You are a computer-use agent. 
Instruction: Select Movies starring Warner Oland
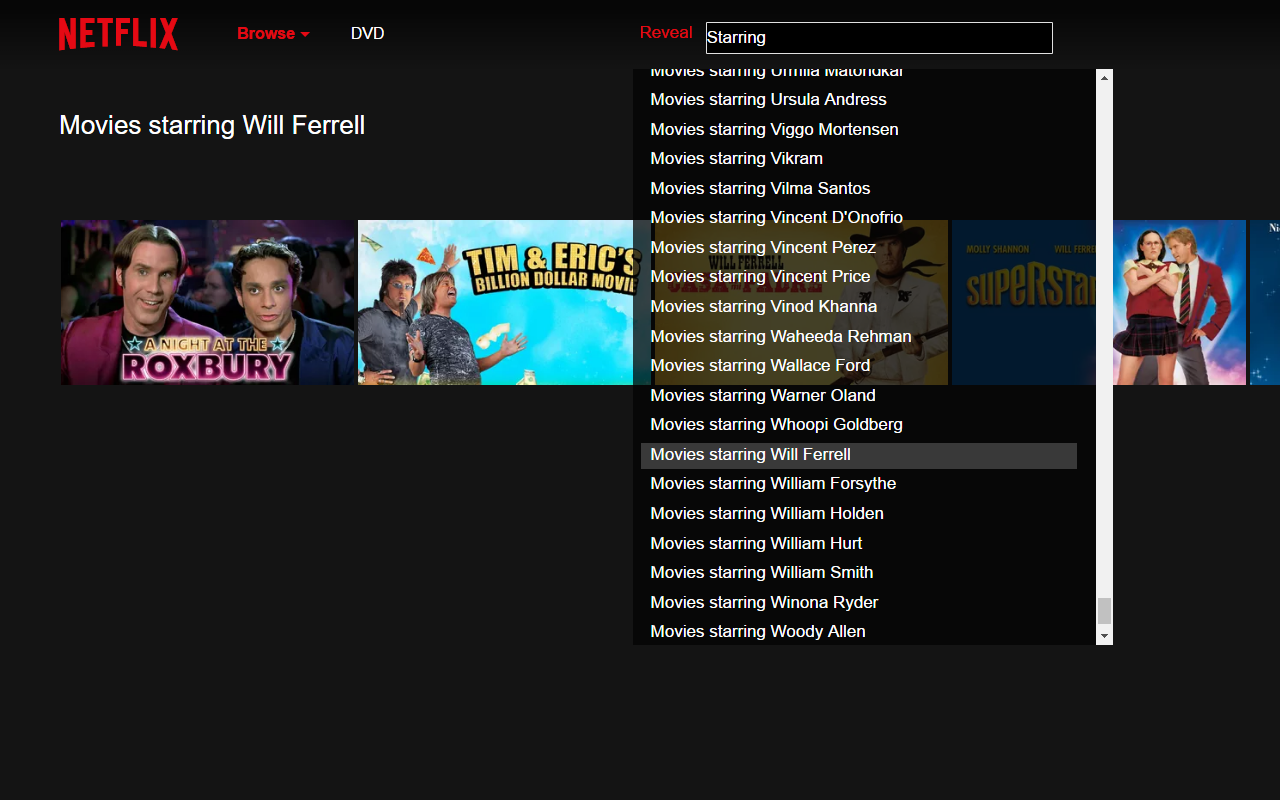[859, 395]
